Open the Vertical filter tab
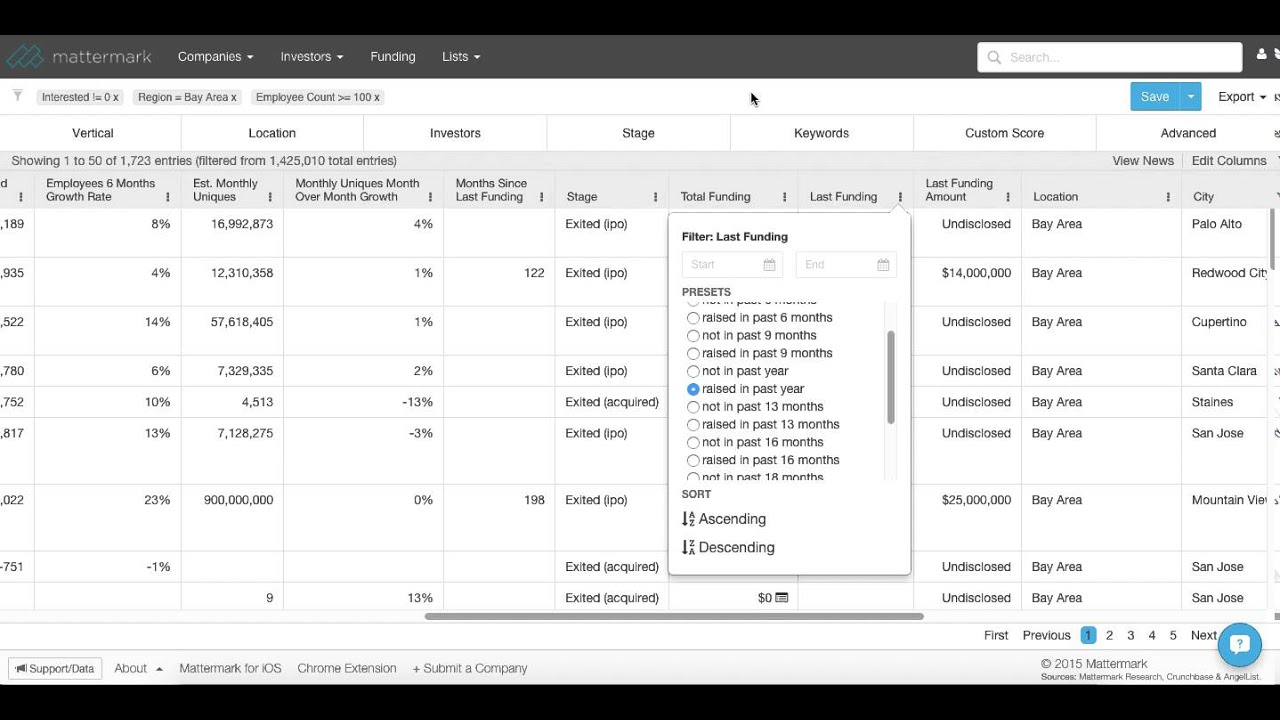1280x720 pixels. point(92,133)
